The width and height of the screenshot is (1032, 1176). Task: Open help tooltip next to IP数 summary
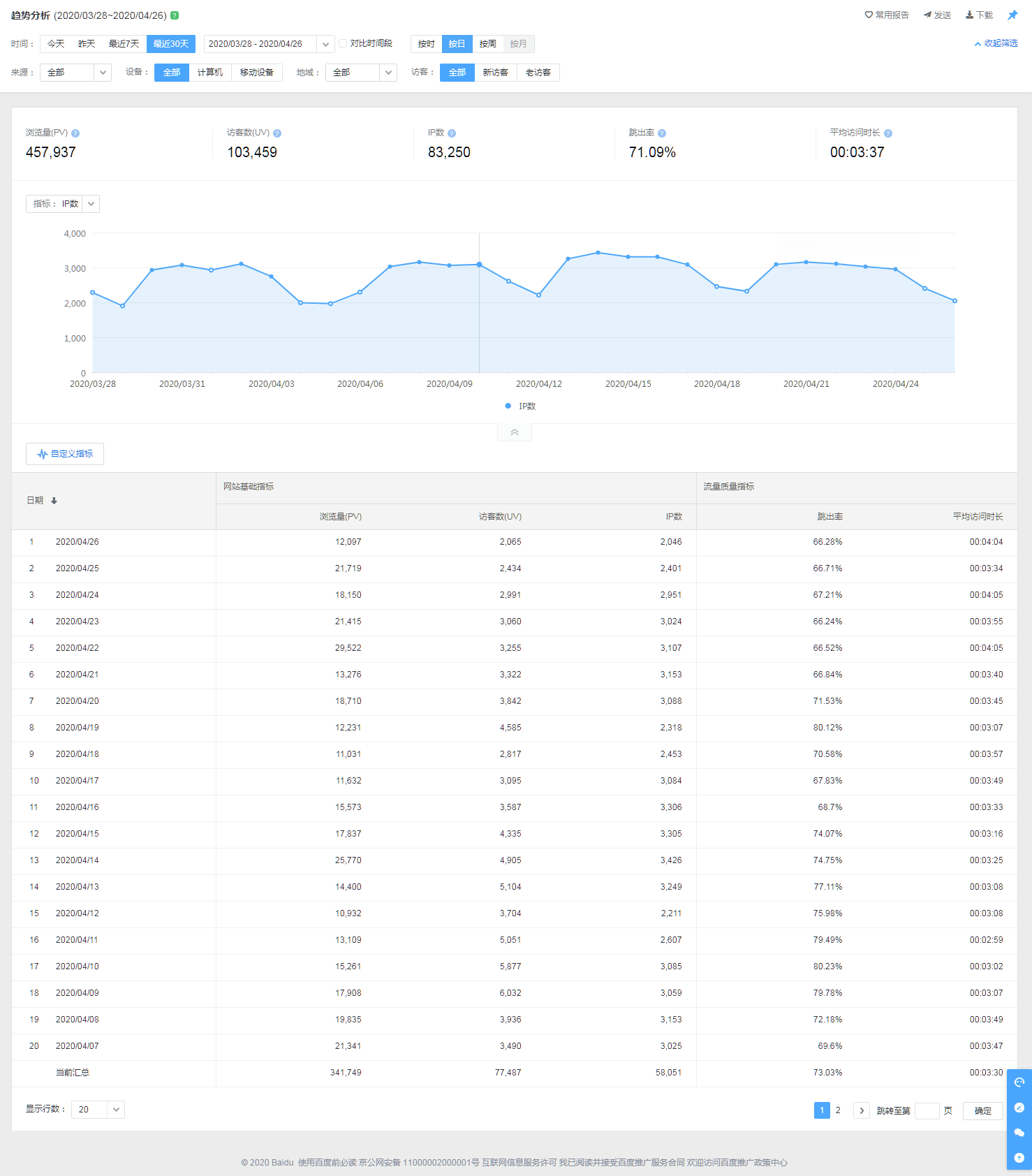coord(452,133)
